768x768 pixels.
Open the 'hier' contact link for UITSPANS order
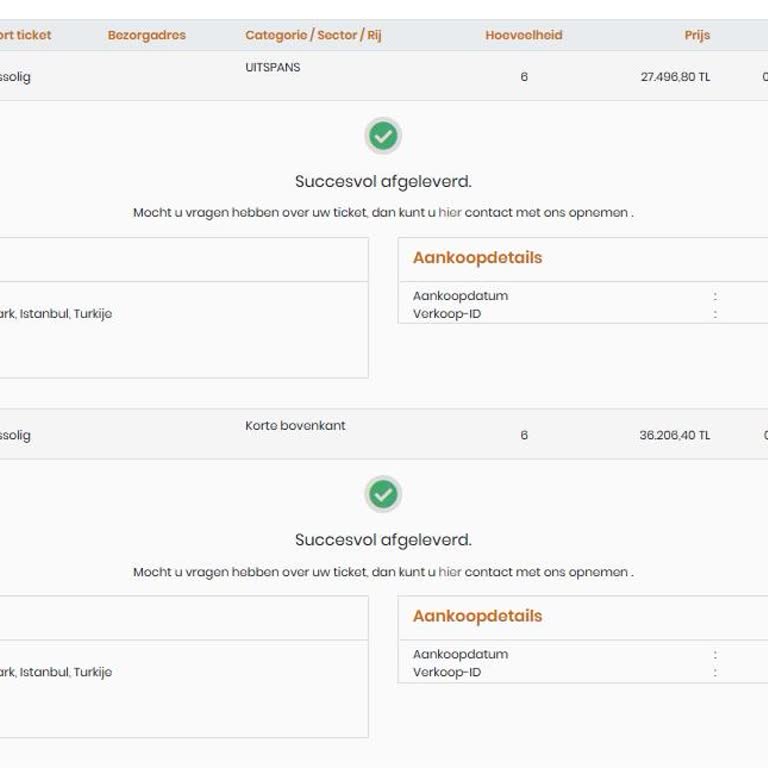[x=450, y=213]
